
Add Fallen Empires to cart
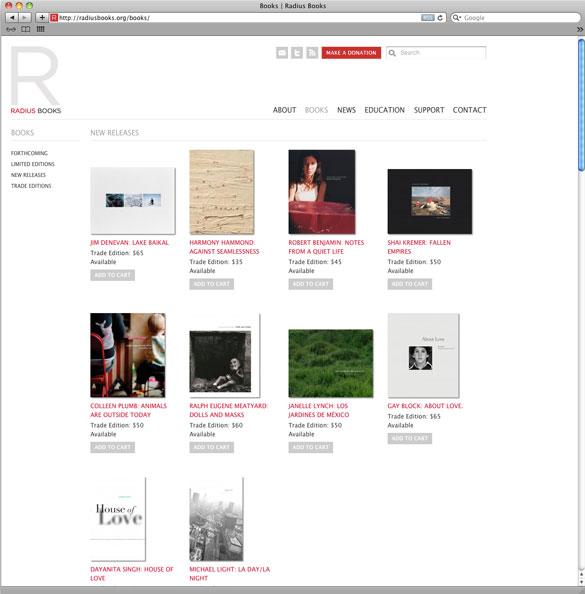point(410,284)
